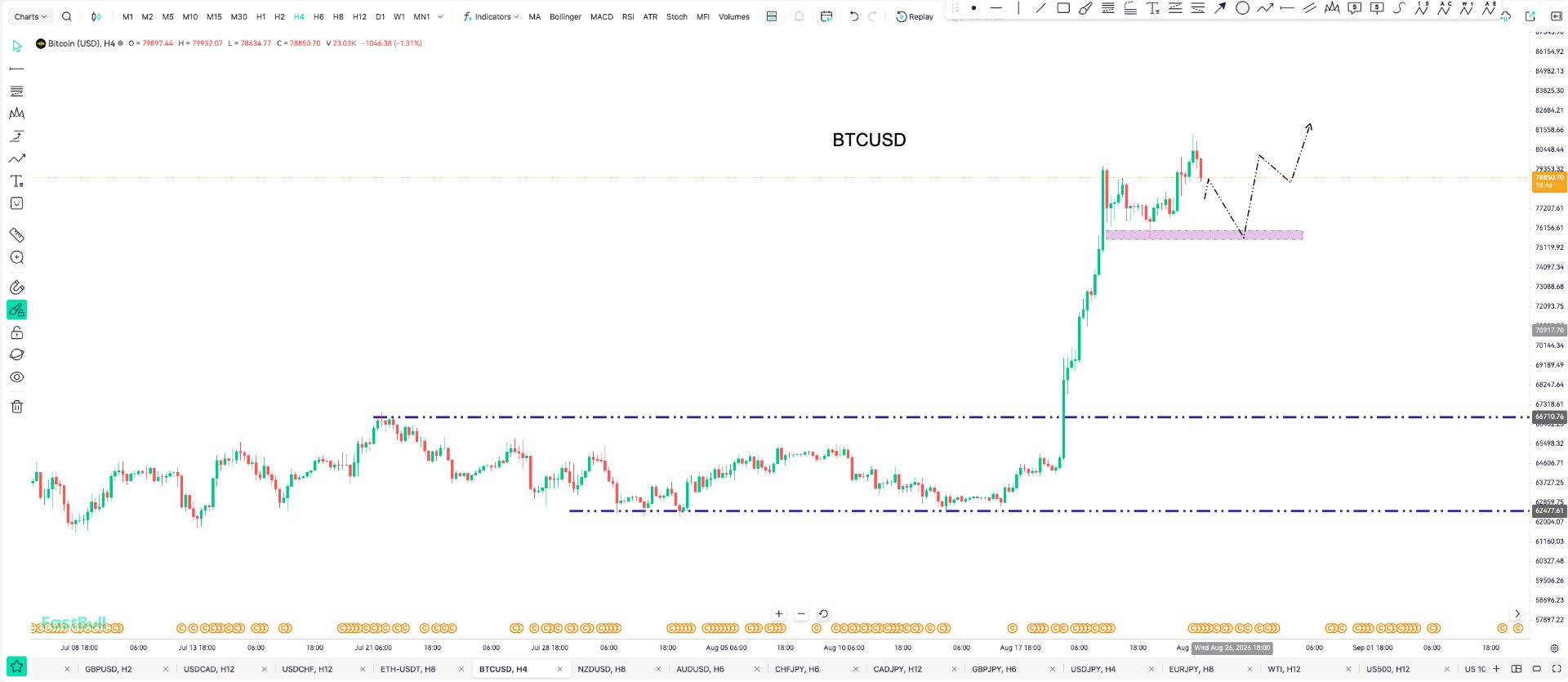Open the price alert bell
The image size is (1568, 682).
(799, 16)
